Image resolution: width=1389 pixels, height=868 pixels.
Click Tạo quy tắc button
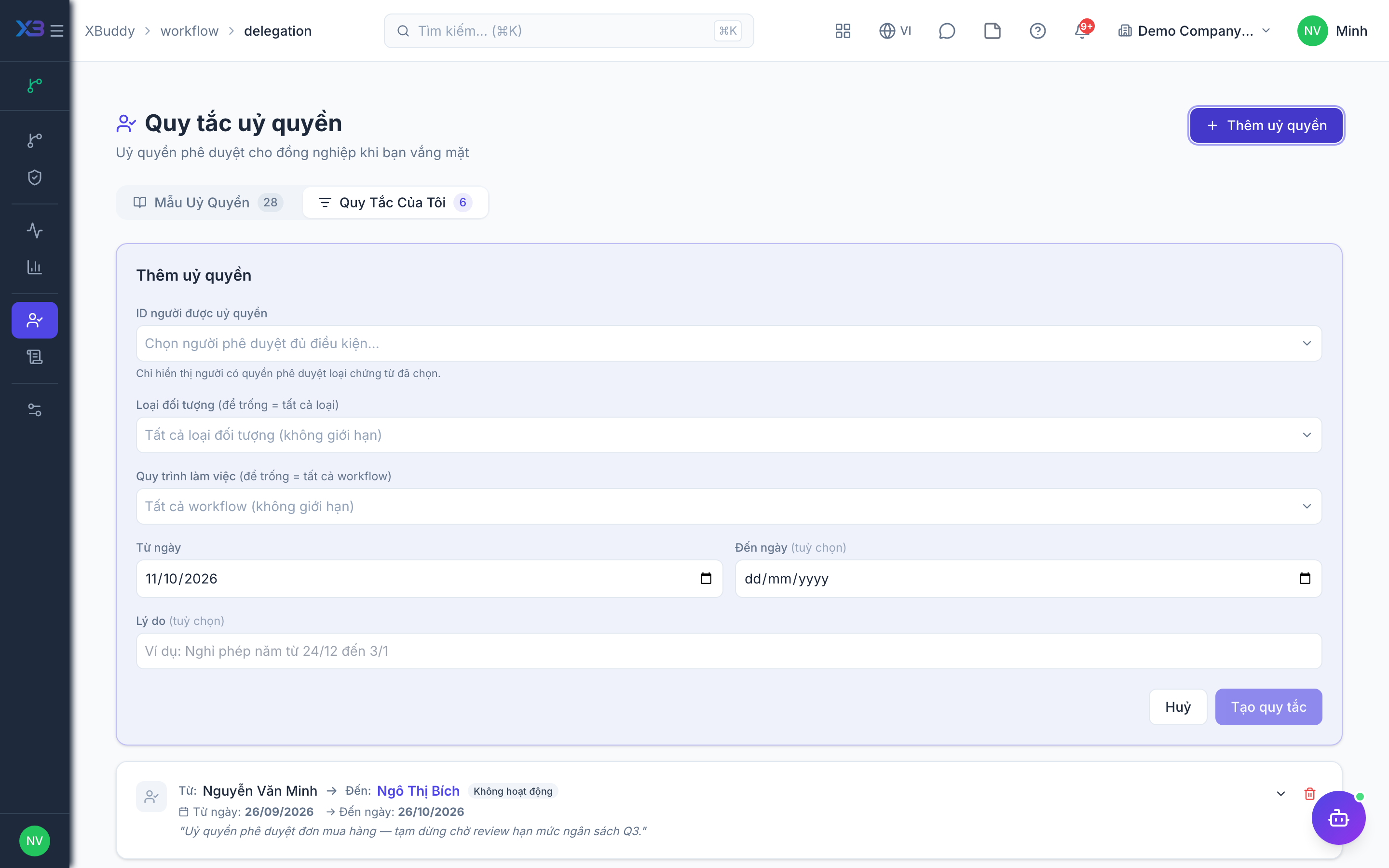tap(1268, 707)
